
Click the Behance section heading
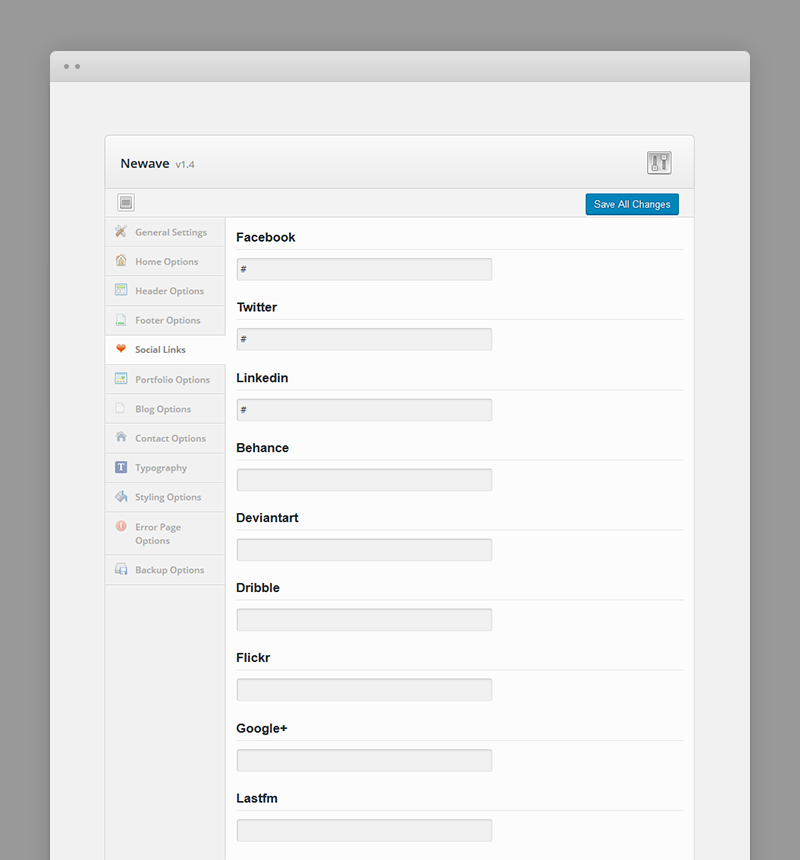point(262,448)
